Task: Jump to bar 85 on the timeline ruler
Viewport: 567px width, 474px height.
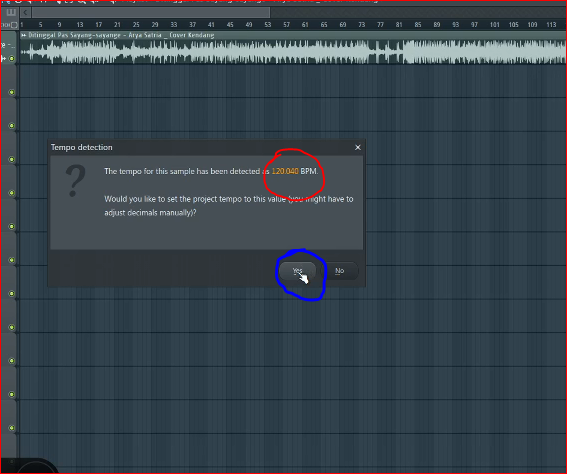Action: point(418,25)
